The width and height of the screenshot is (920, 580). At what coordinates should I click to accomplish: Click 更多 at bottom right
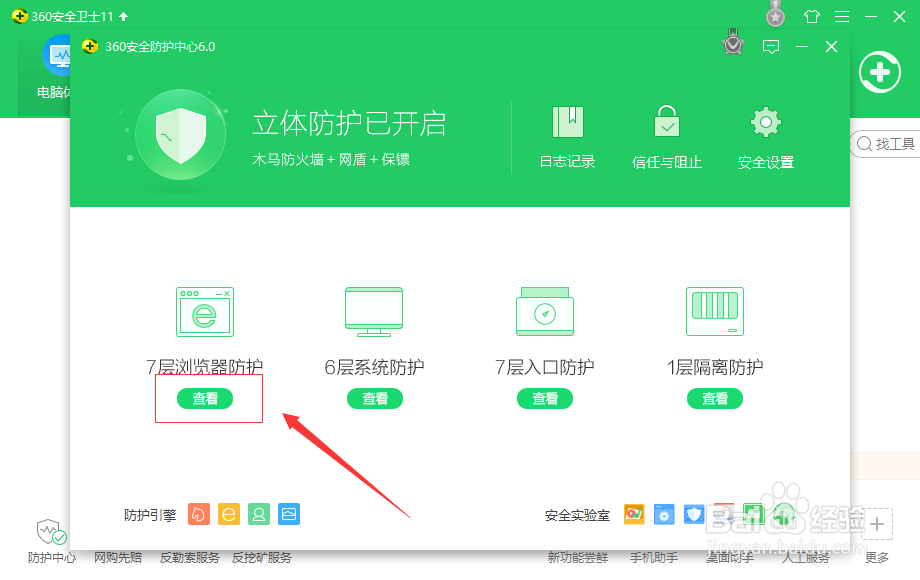[877, 558]
